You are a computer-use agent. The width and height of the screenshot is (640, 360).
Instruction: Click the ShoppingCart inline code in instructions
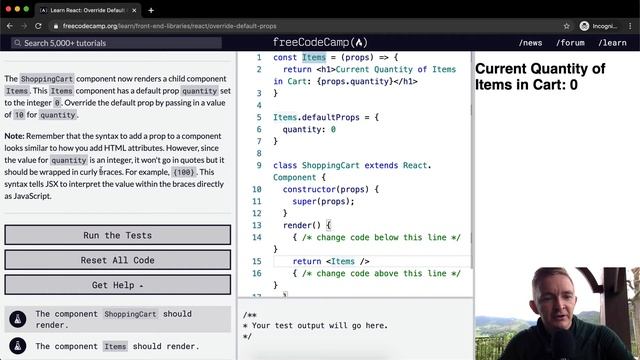pos(47,79)
